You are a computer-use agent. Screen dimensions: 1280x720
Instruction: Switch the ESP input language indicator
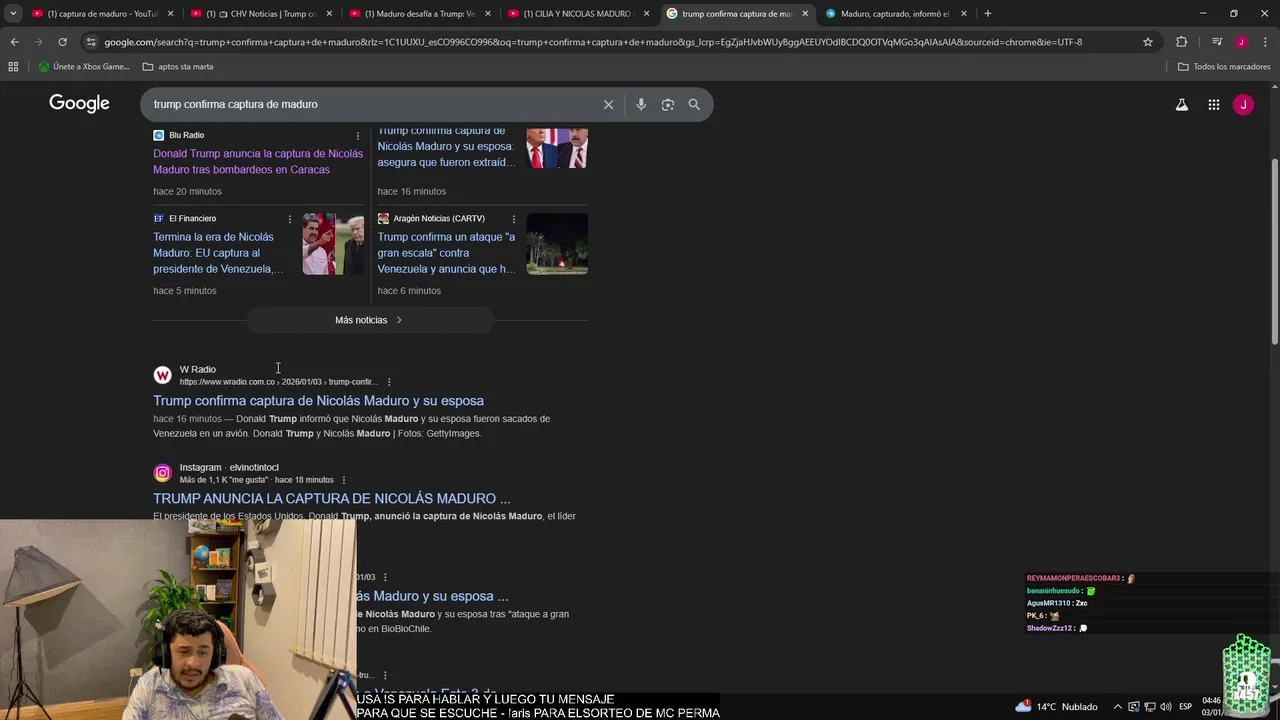(1185, 706)
